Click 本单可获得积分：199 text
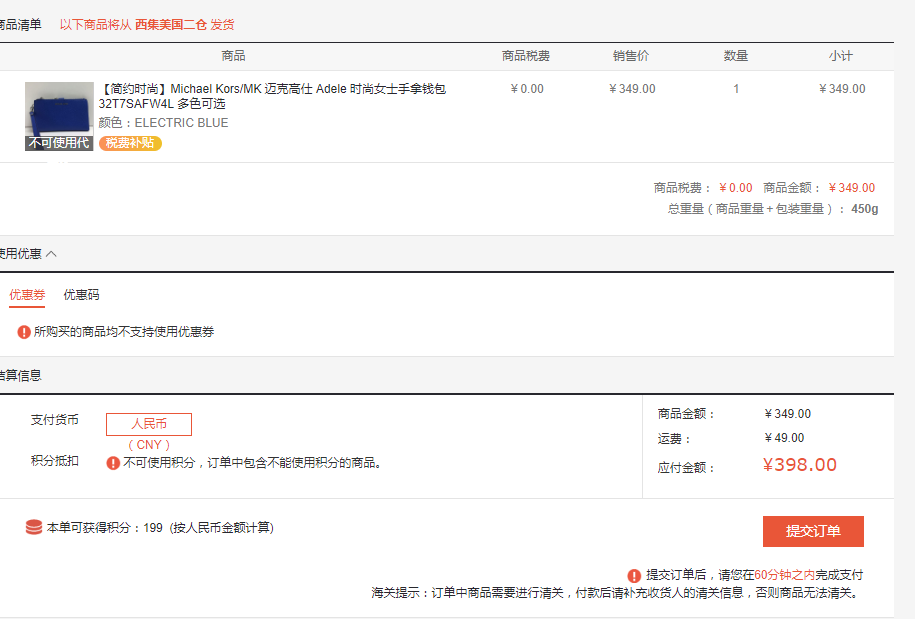This screenshot has height=619, width=915. click(104, 527)
